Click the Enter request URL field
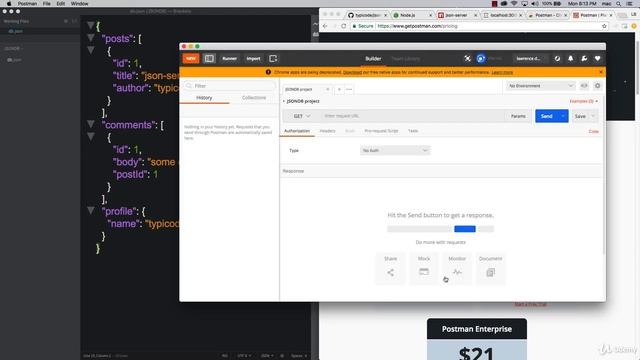This screenshot has height=360, width=640. 412,116
